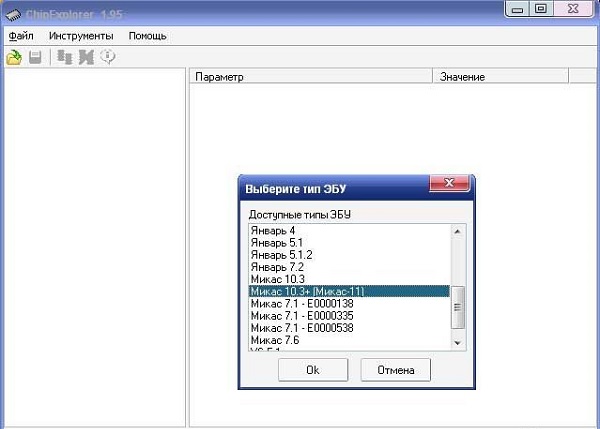Select Микас 10.3 in ECU list

(349, 279)
